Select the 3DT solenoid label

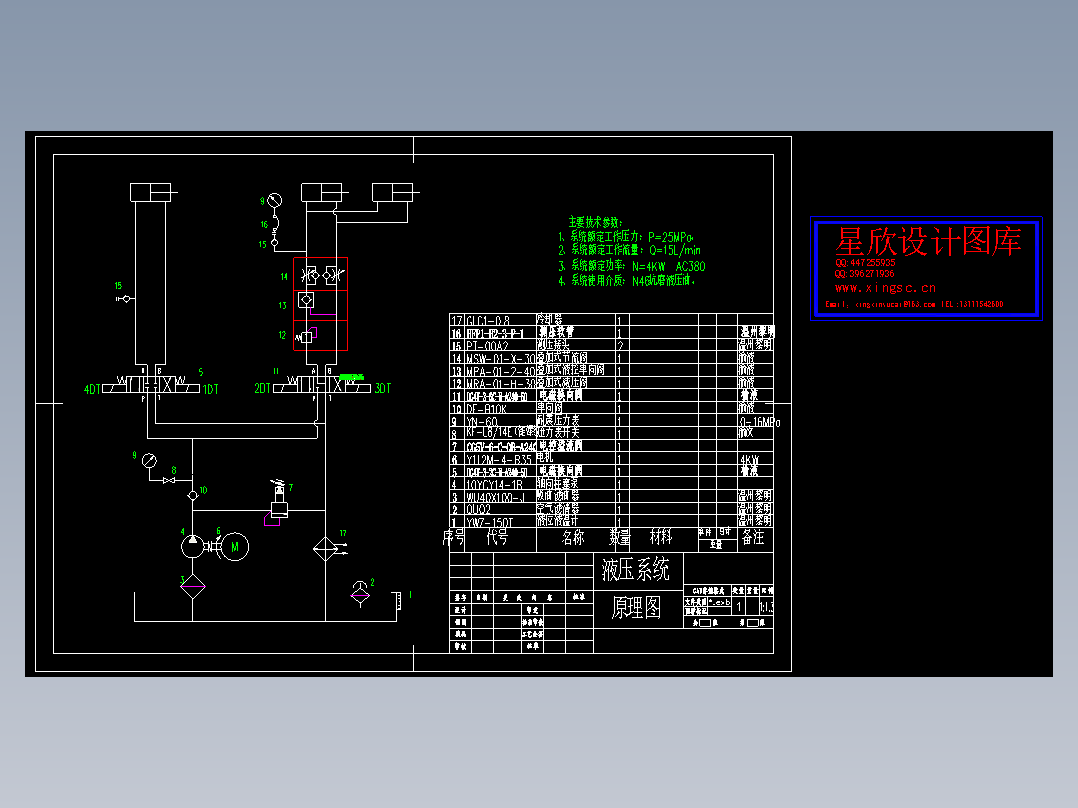(x=383, y=389)
